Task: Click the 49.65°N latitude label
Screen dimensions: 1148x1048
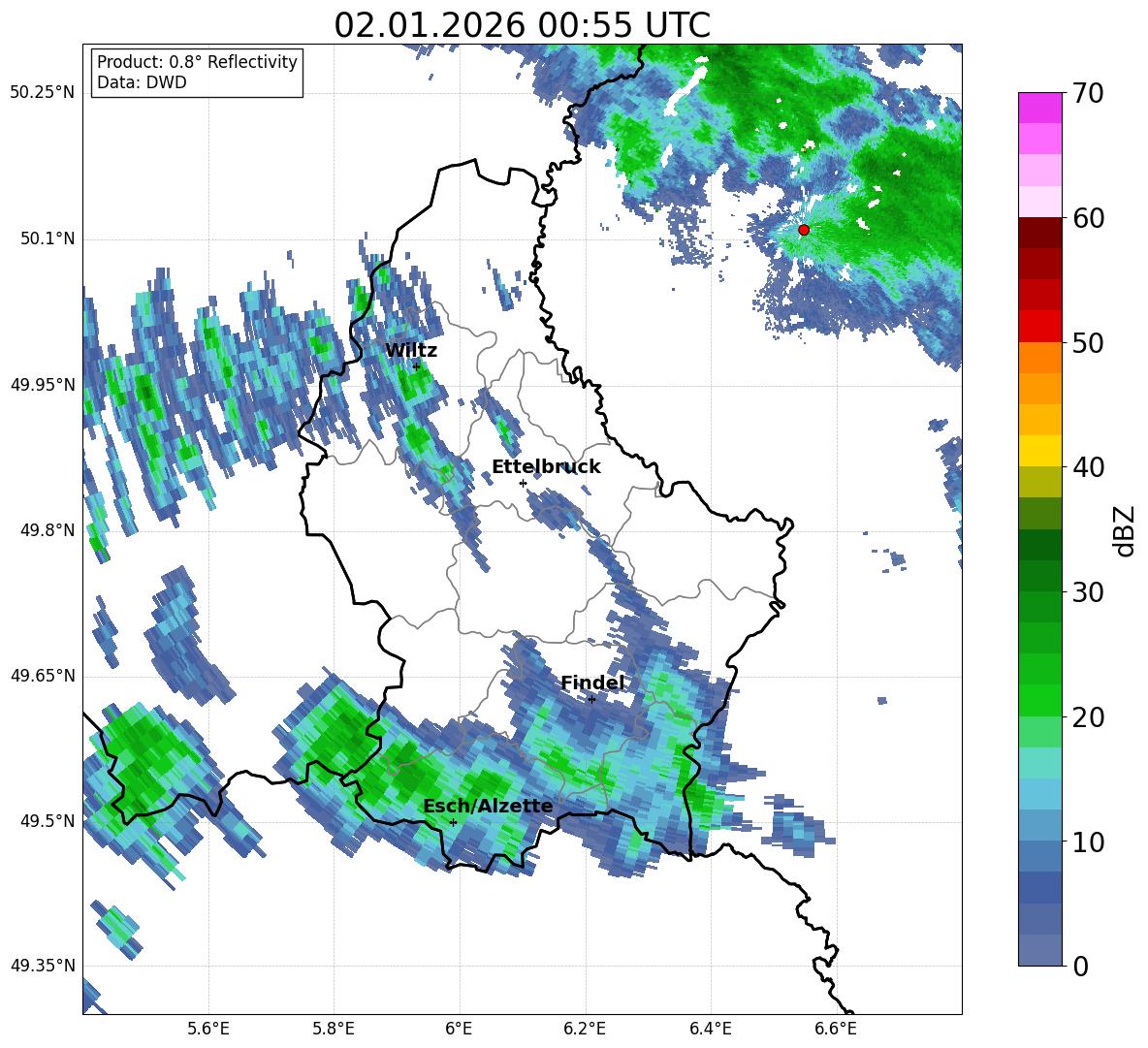Action: pos(44,676)
